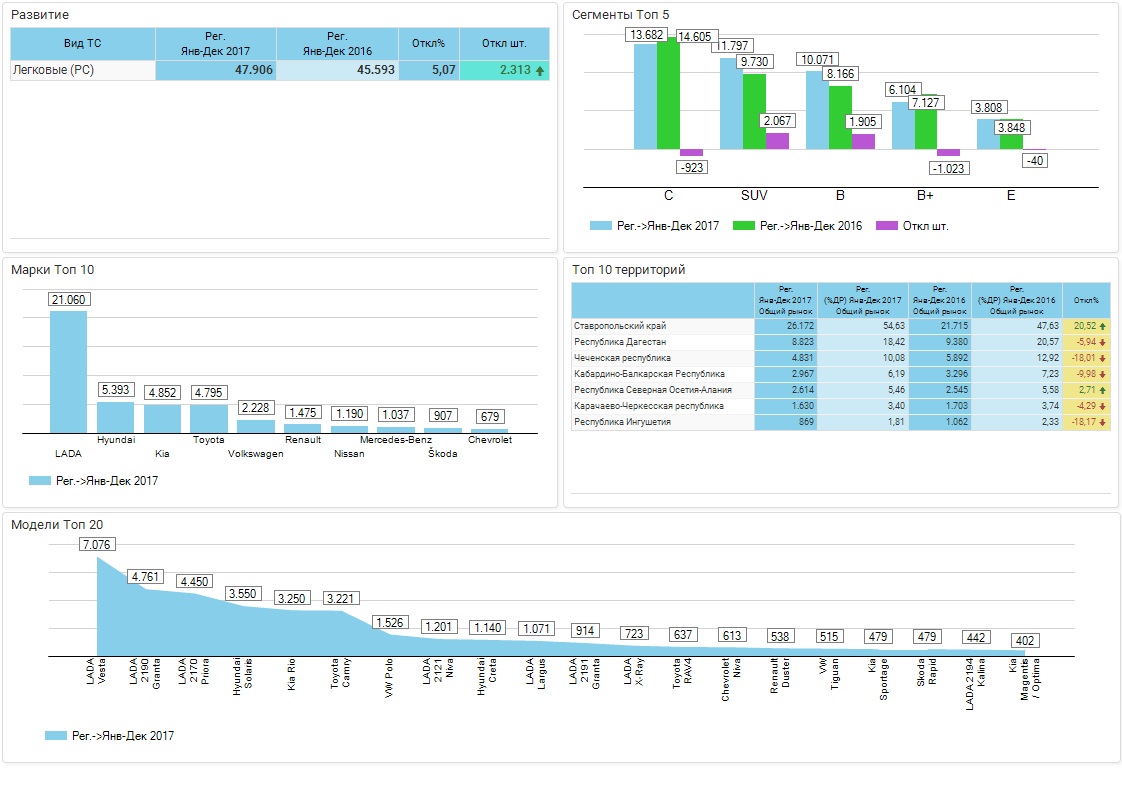Toggle the purple Откл шт. legend swatch
This screenshot has height=793, width=1122.
coord(886,226)
